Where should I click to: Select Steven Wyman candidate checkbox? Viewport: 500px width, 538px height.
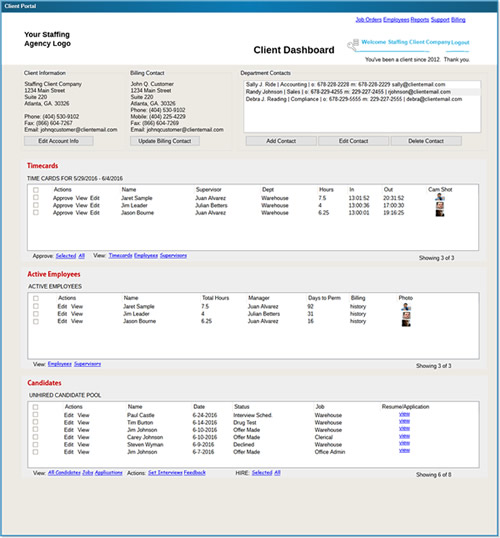(x=35, y=444)
